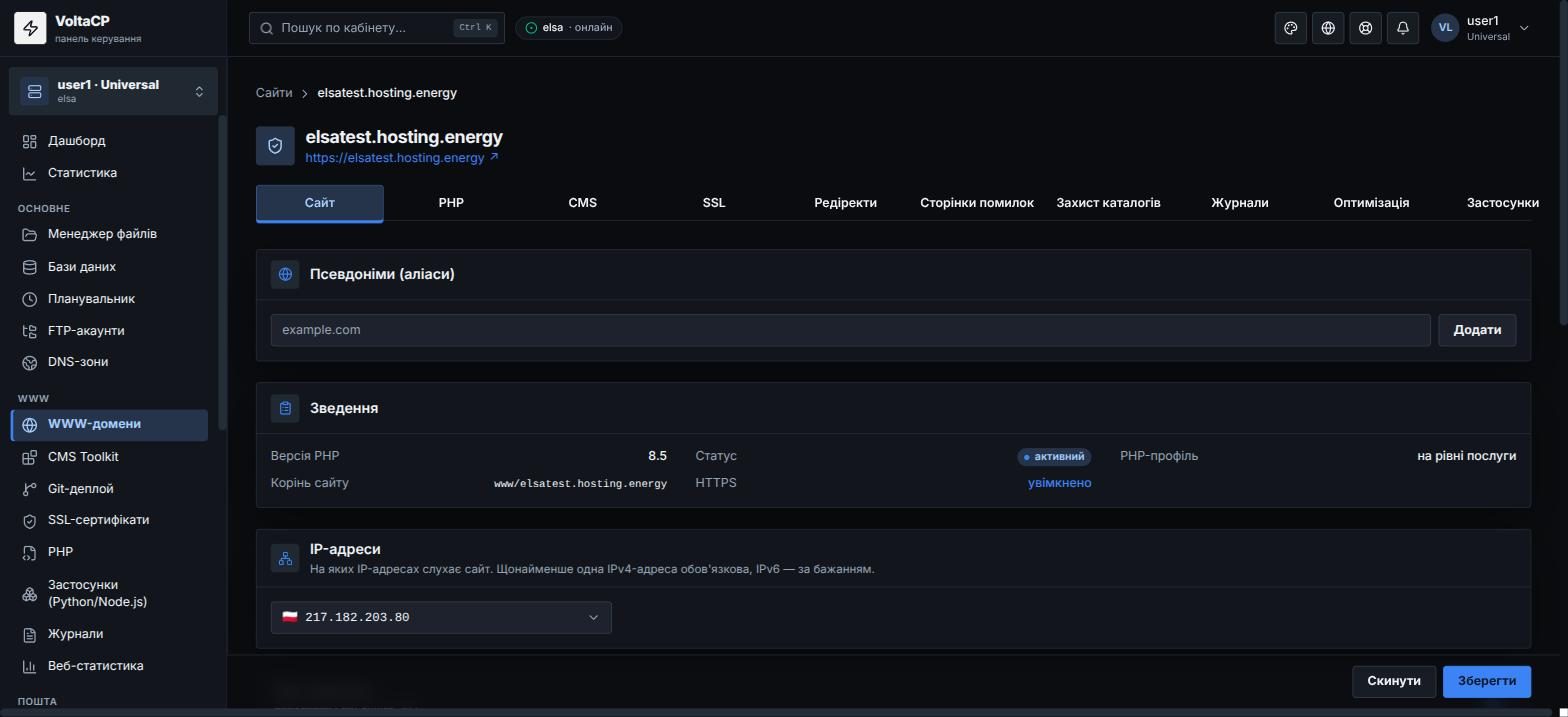This screenshot has height=717, width=1568.
Task: Open the Журнали tab
Action: pyautogui.click(x=1240, y=203)
